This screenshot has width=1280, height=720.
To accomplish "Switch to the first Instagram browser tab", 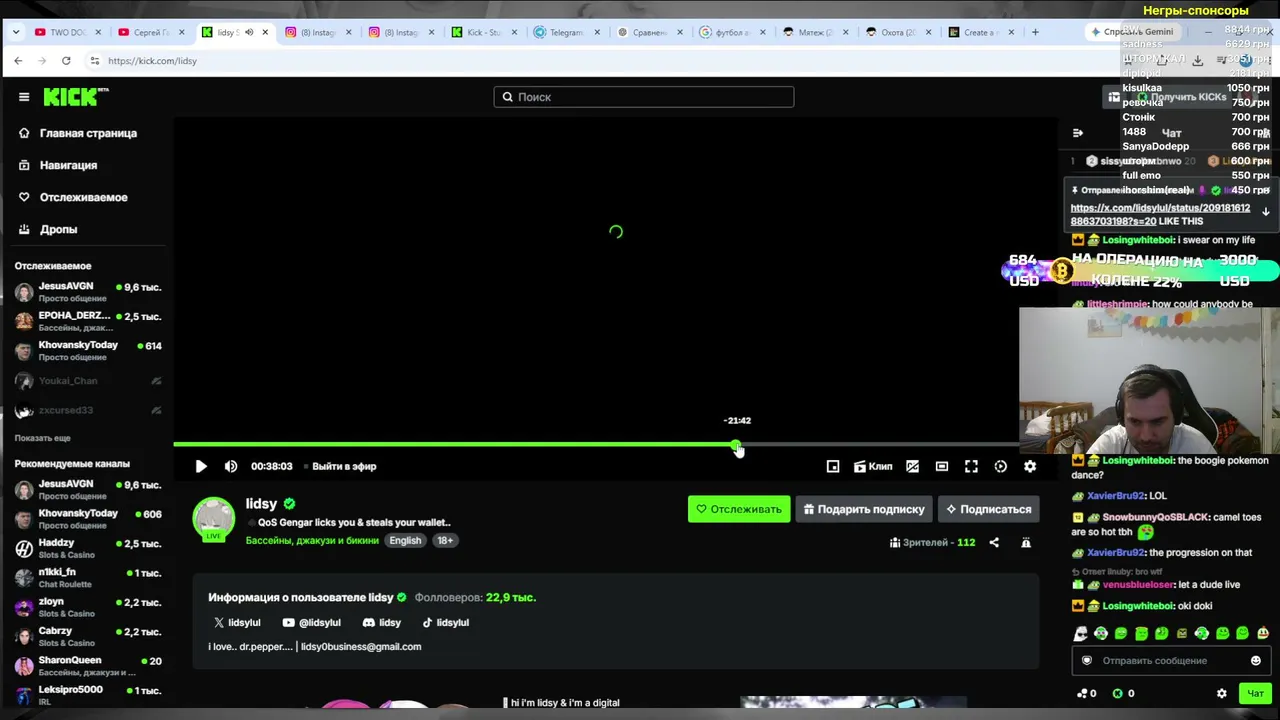I will coord(318,32).
